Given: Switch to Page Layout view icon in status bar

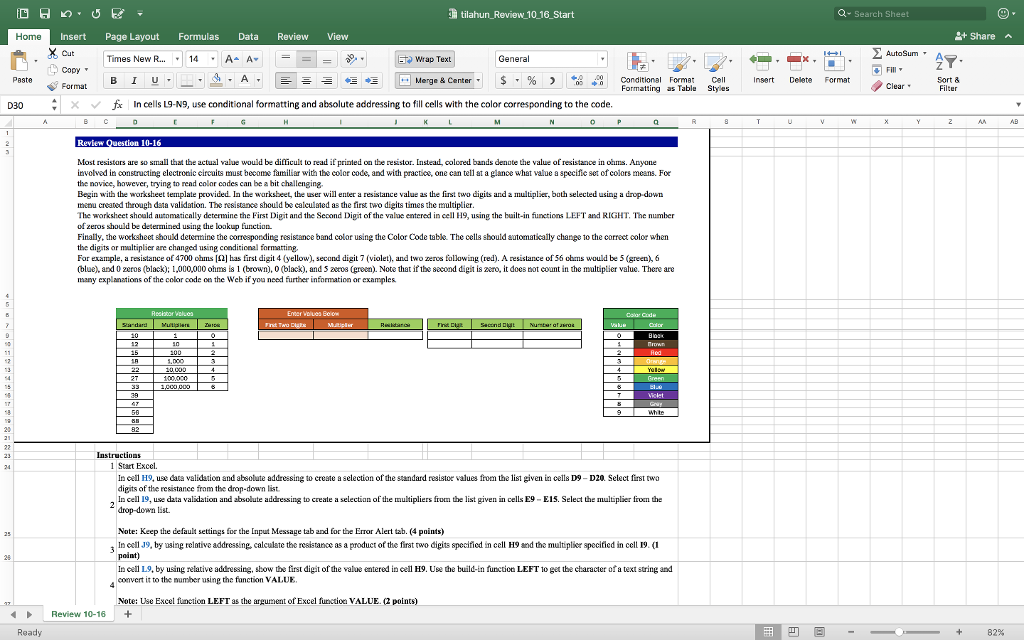Looking at the screenshot, I should point(793,632).
